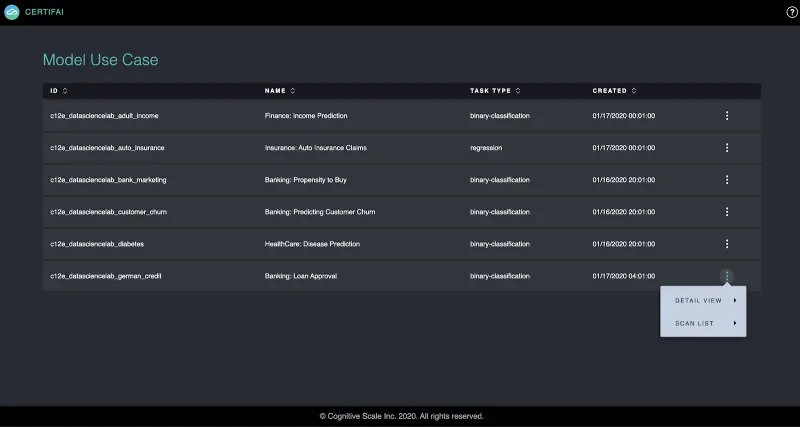Open the three-dot menu for adult_income row
This screenshot has height=427, width=800.
(x=727, y=116)
